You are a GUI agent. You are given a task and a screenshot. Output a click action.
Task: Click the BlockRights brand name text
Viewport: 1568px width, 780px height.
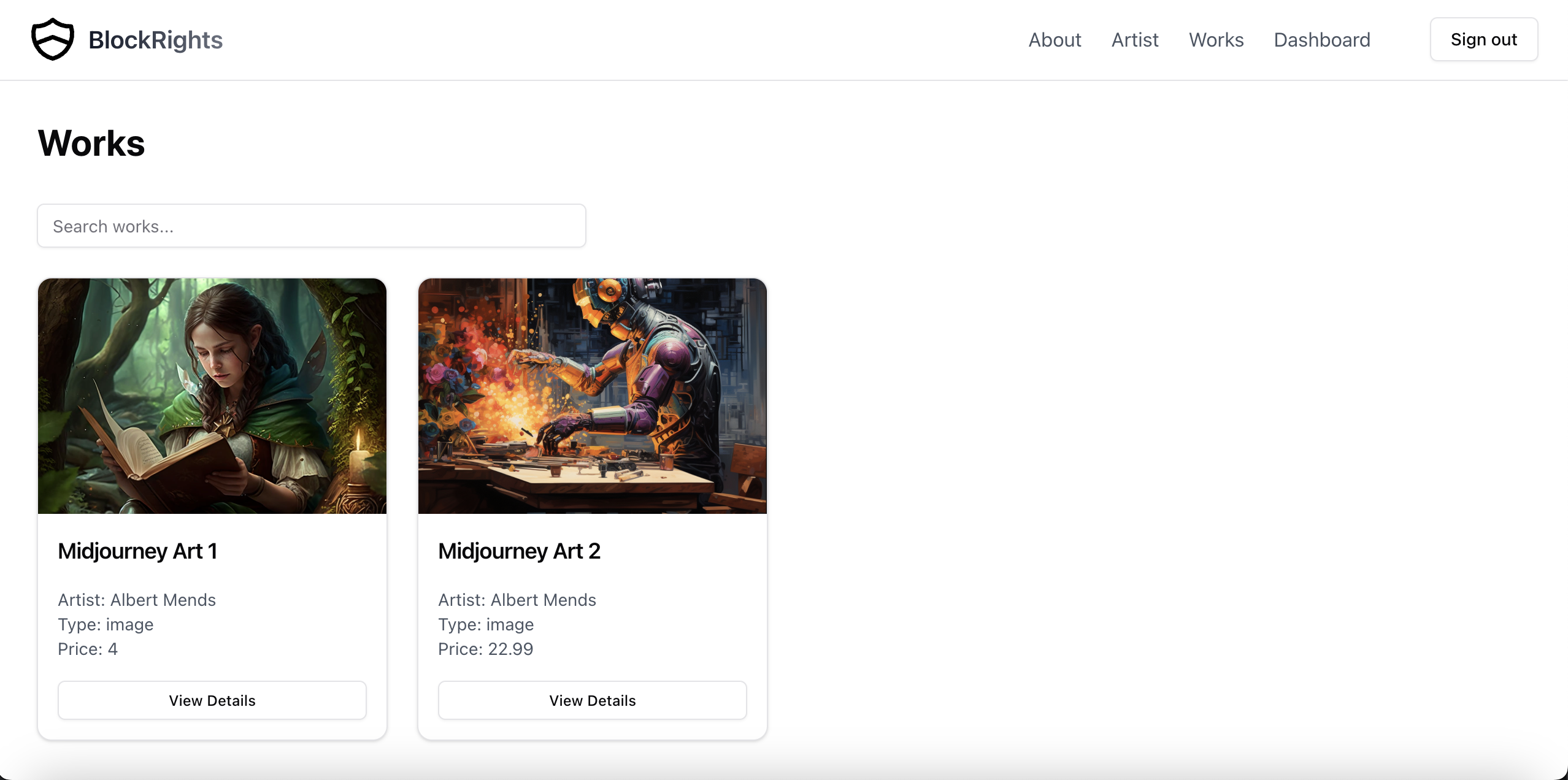(155, 40)
